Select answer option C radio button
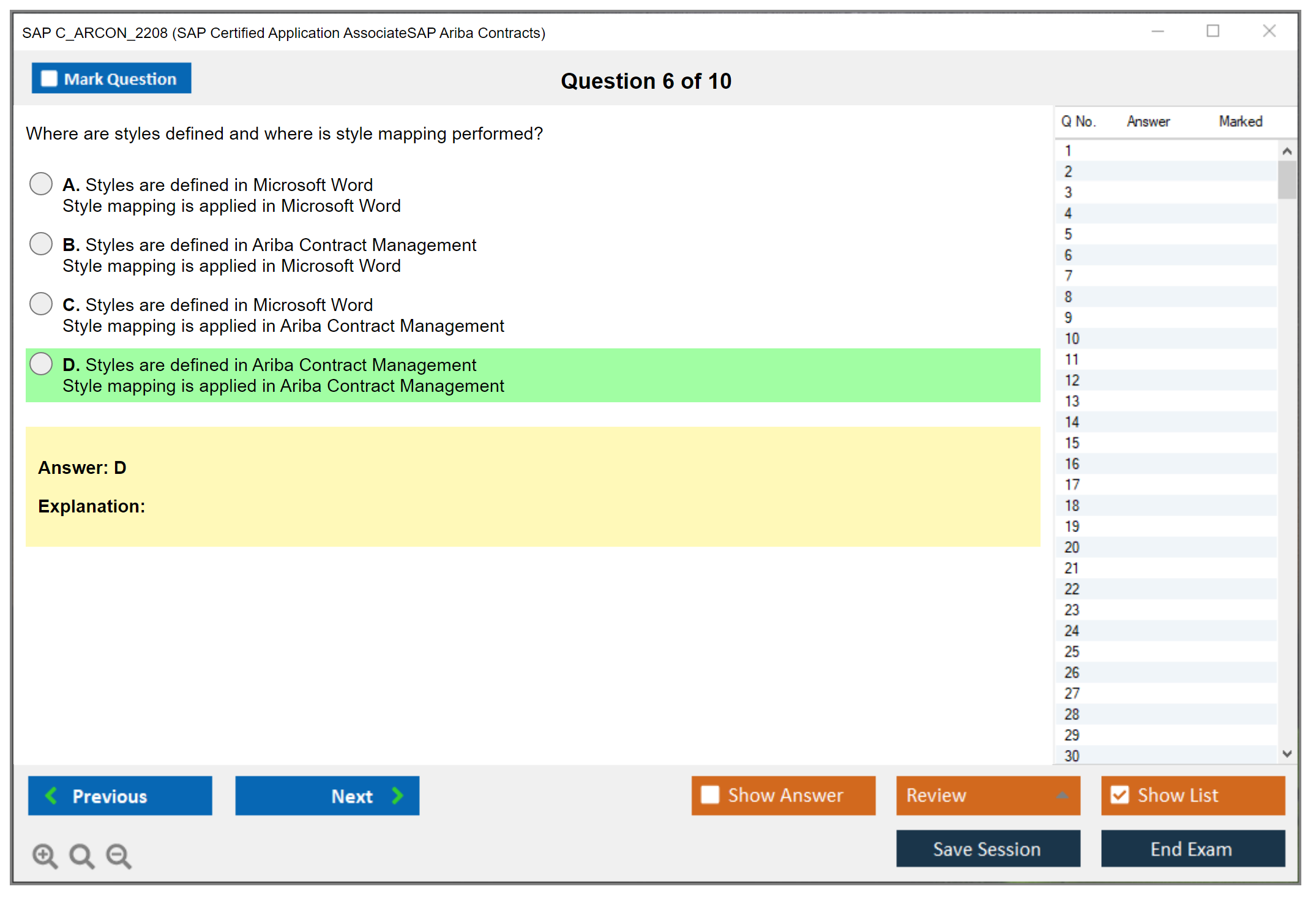Screen dimensions: 1316x900 41,304
